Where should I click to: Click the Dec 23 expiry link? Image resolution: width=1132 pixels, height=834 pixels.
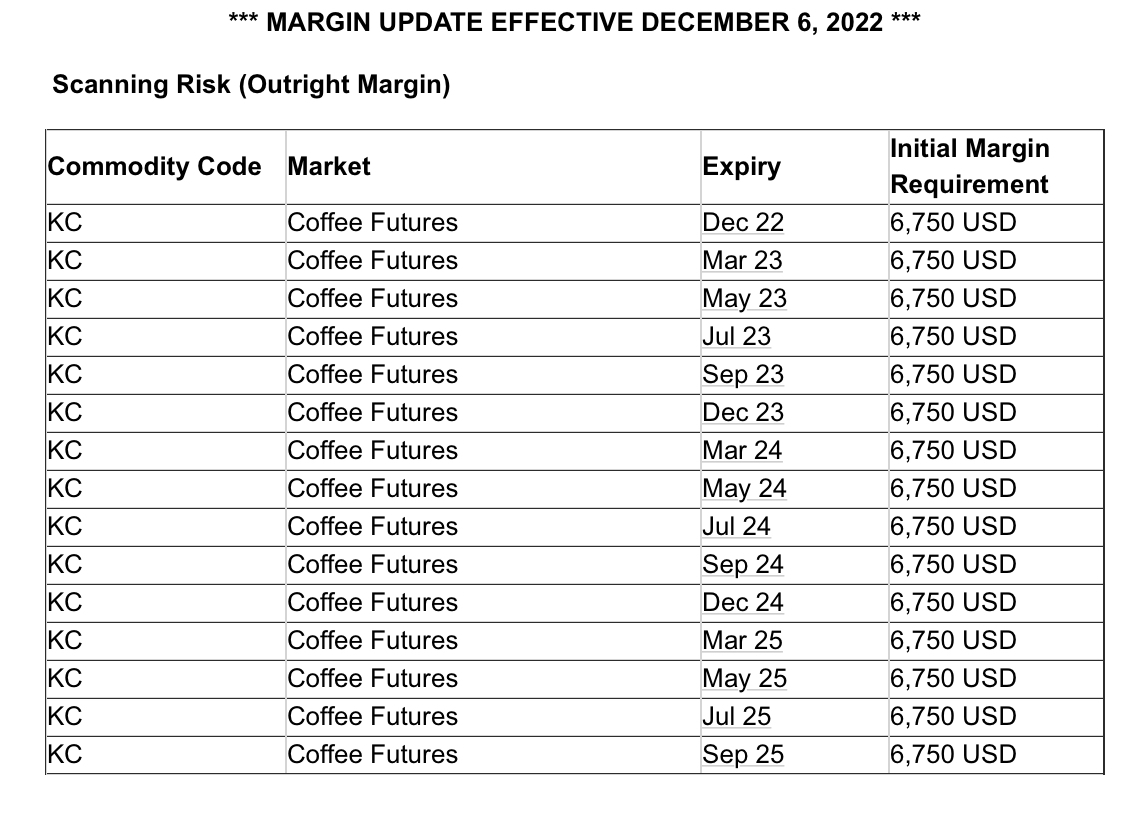click(x=743, y=412)
